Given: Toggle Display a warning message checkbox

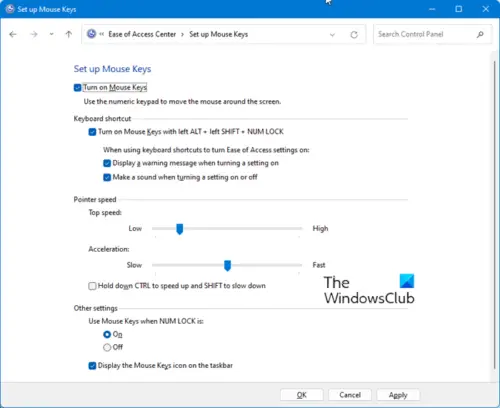Looking at the screenshot, I should [x=107, y=163].
